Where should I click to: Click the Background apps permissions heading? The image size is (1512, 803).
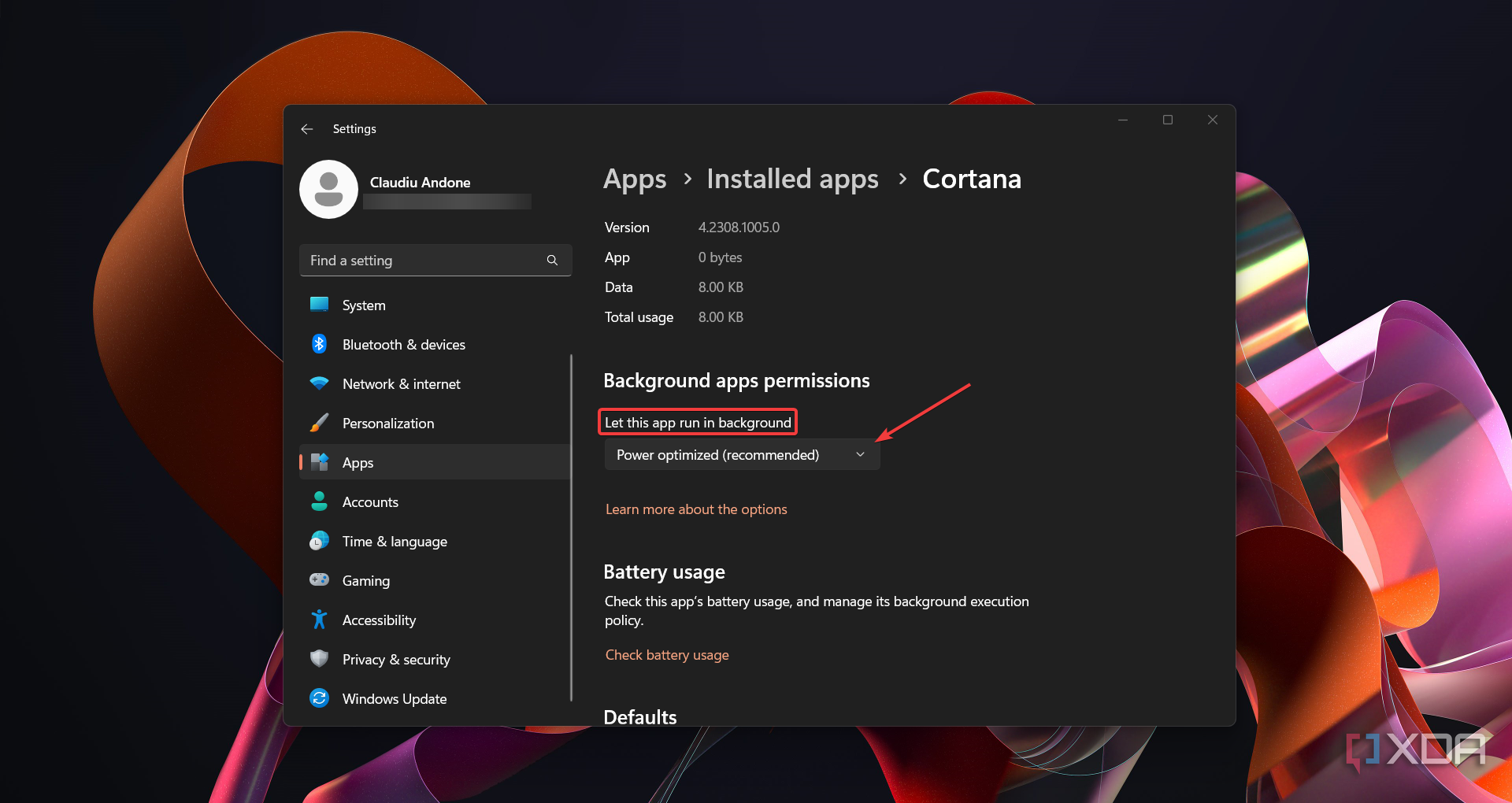pos(736,381)
